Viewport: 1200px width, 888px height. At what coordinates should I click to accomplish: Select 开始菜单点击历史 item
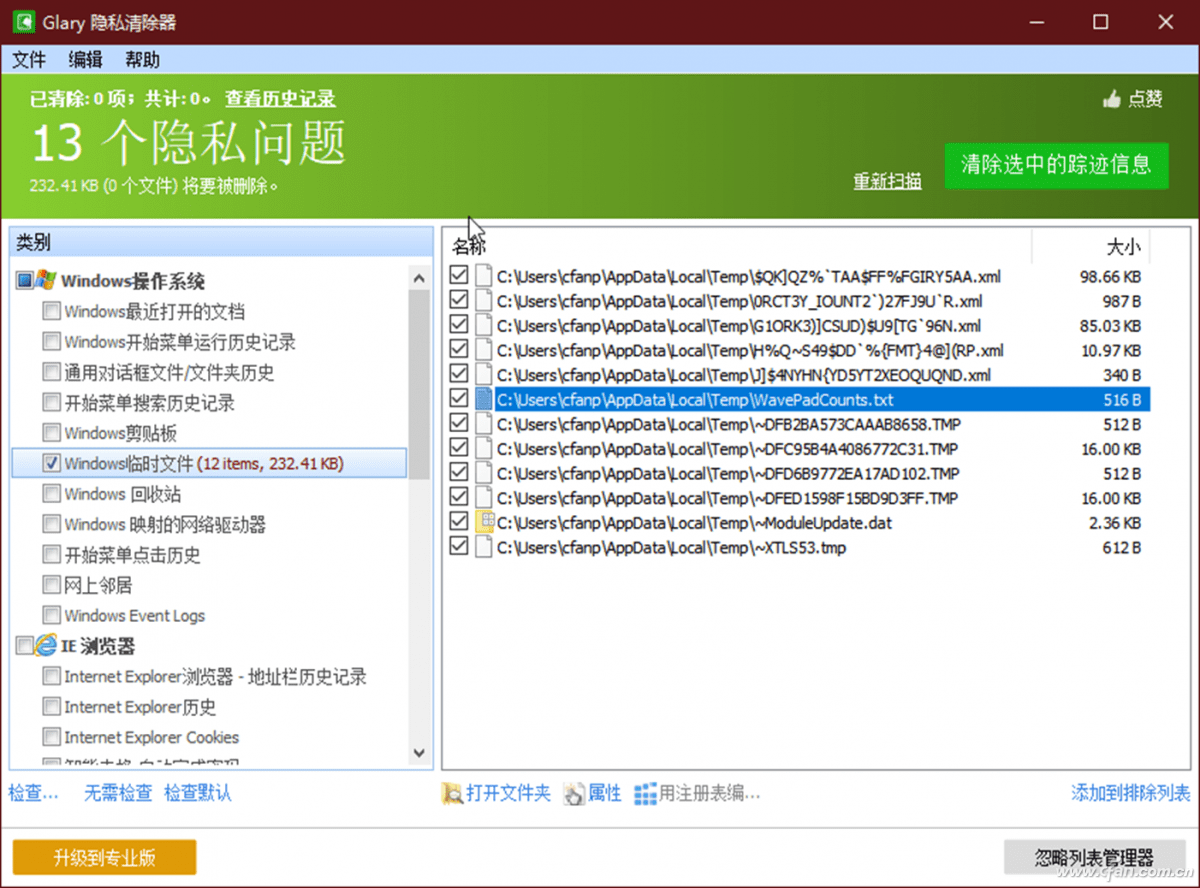[x=132, y=555]
